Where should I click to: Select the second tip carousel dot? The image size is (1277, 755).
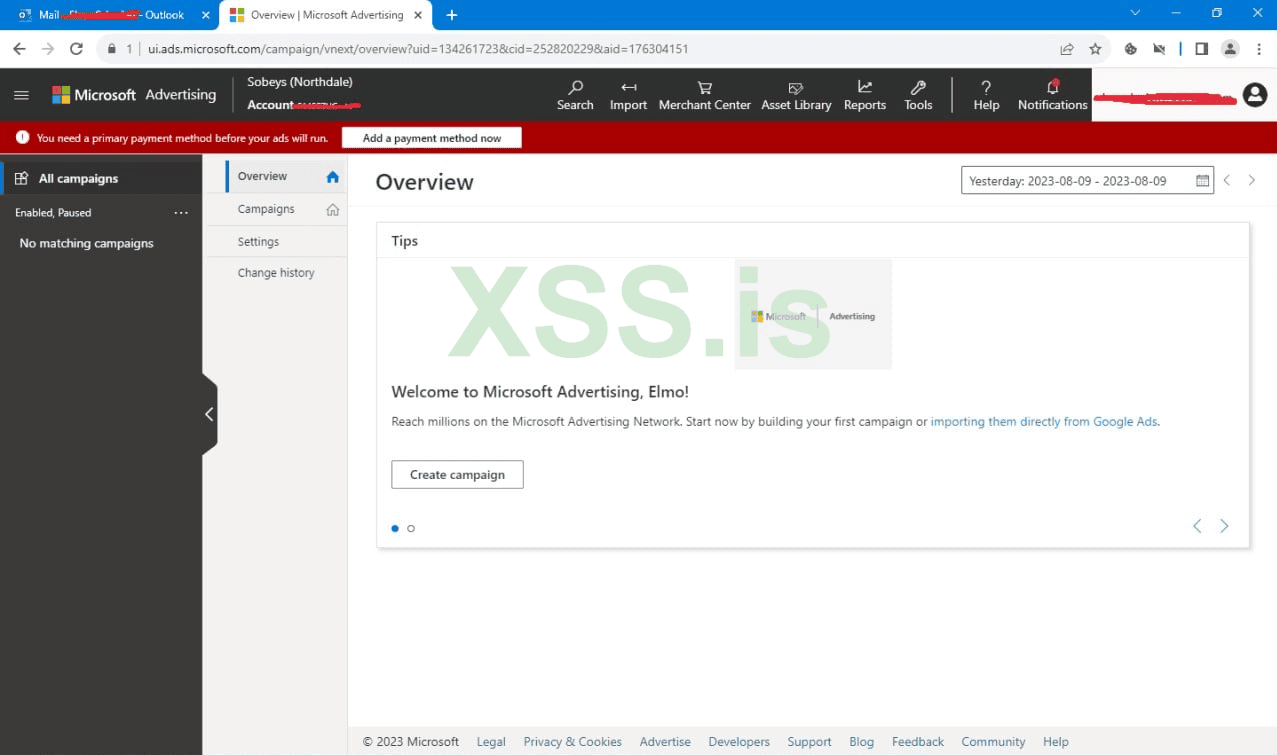point(411,528)
